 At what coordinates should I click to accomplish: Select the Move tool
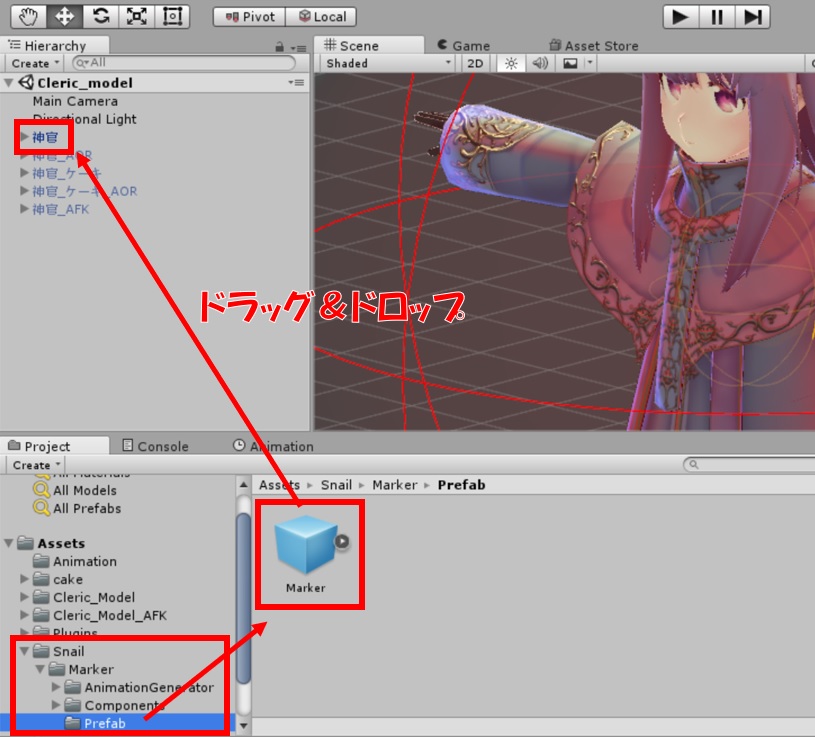[x=64, y=16]
